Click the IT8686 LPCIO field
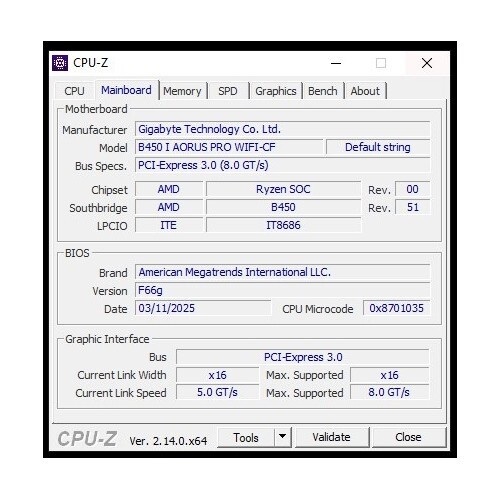The image size is (500, 500). click(283, 225)
